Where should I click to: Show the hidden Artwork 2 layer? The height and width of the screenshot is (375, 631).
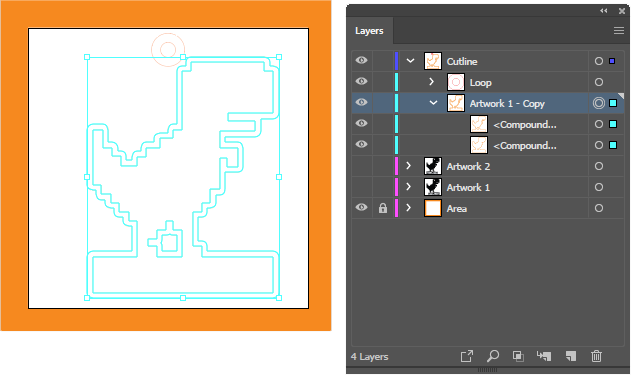(361, 166)
